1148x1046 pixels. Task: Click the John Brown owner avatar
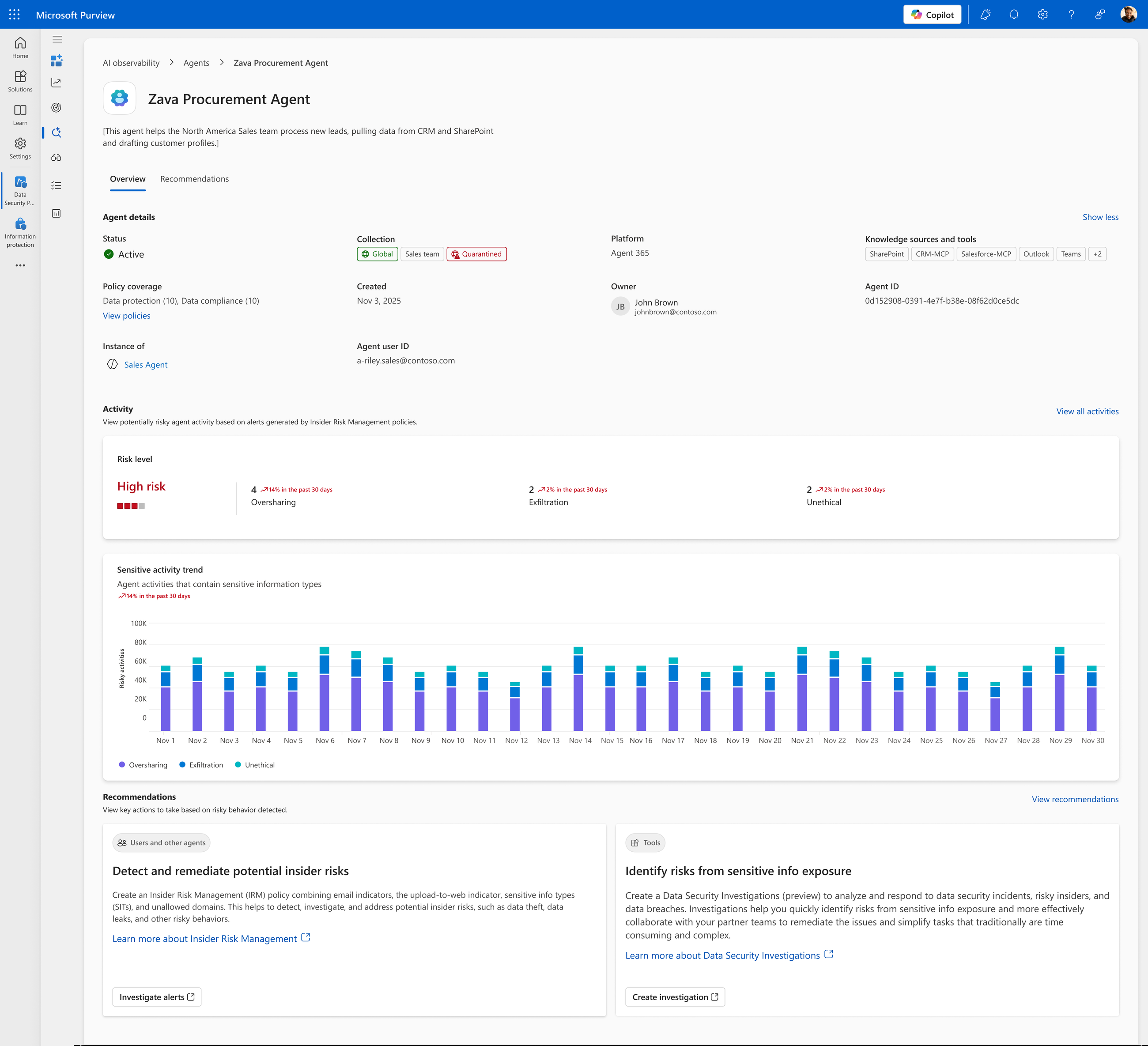coord(620,306)
